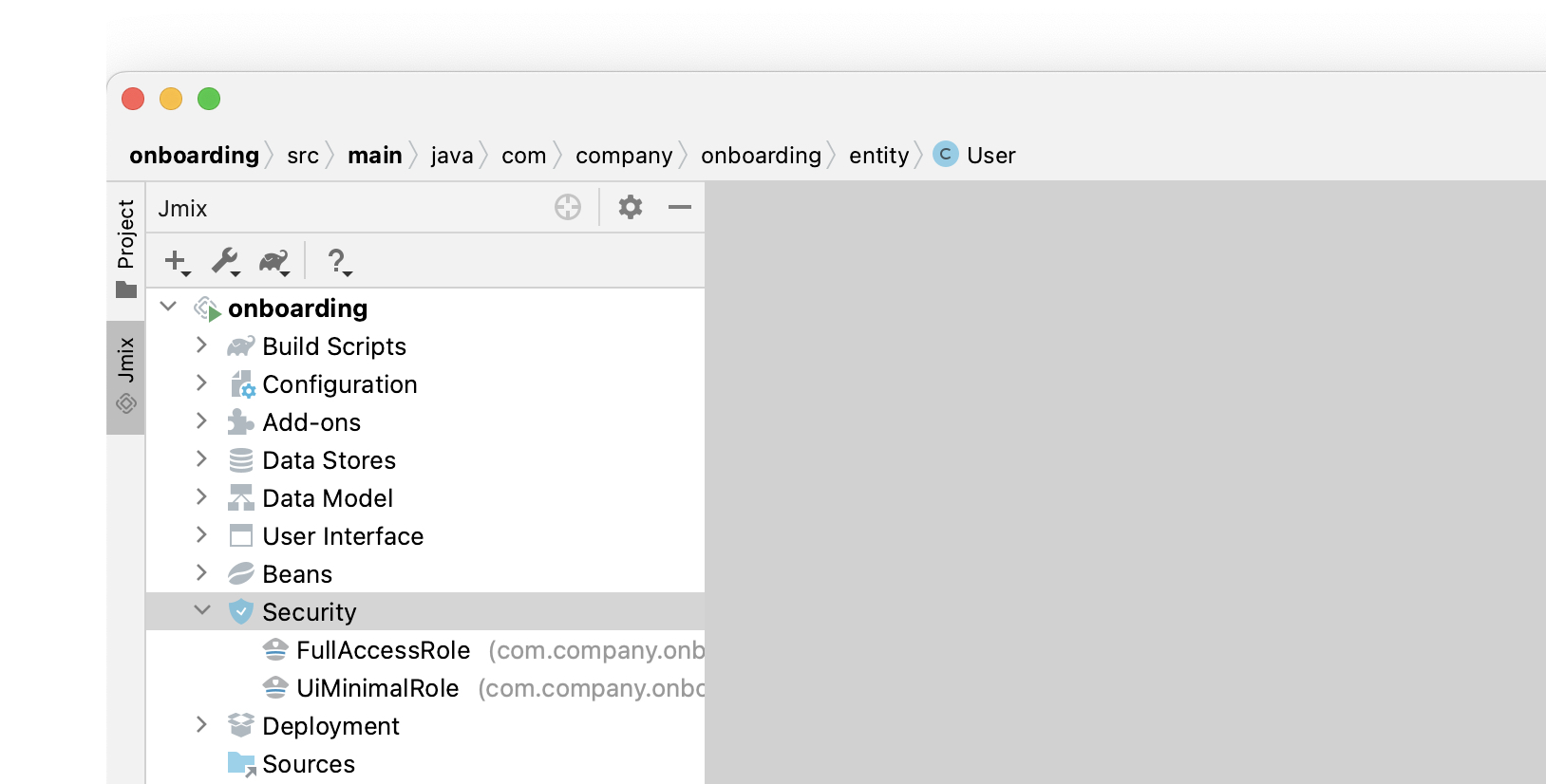Hide the Jmix panel with the minus icon
Screen dimensions: 1546x784
680,207
